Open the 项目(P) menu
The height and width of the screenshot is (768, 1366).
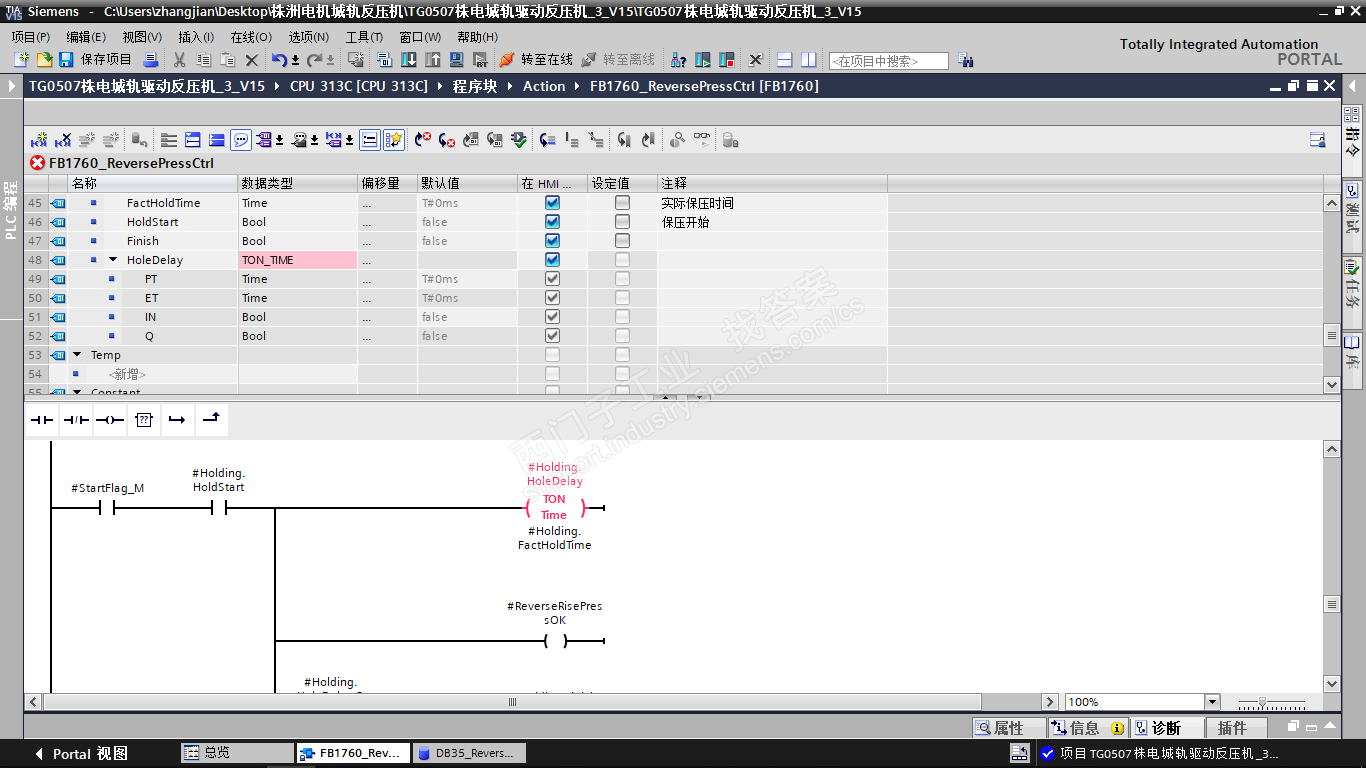click(x=31, y=37)
